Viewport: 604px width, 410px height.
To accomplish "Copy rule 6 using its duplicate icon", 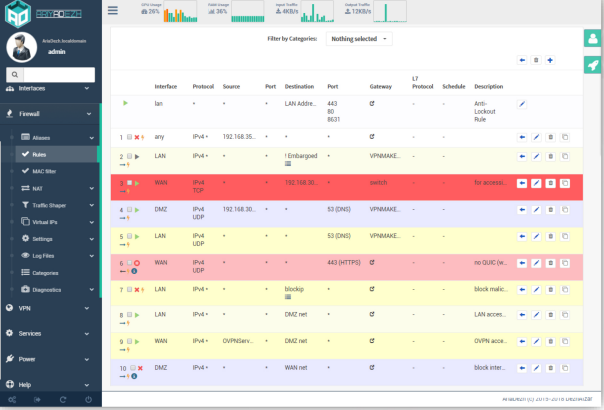I will point(565,263).
